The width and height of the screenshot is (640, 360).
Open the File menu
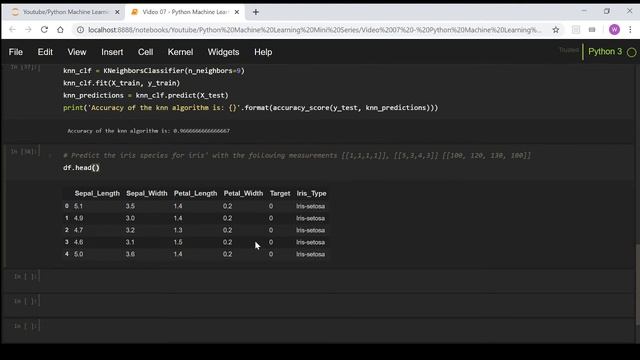click(x=16, y=52)
